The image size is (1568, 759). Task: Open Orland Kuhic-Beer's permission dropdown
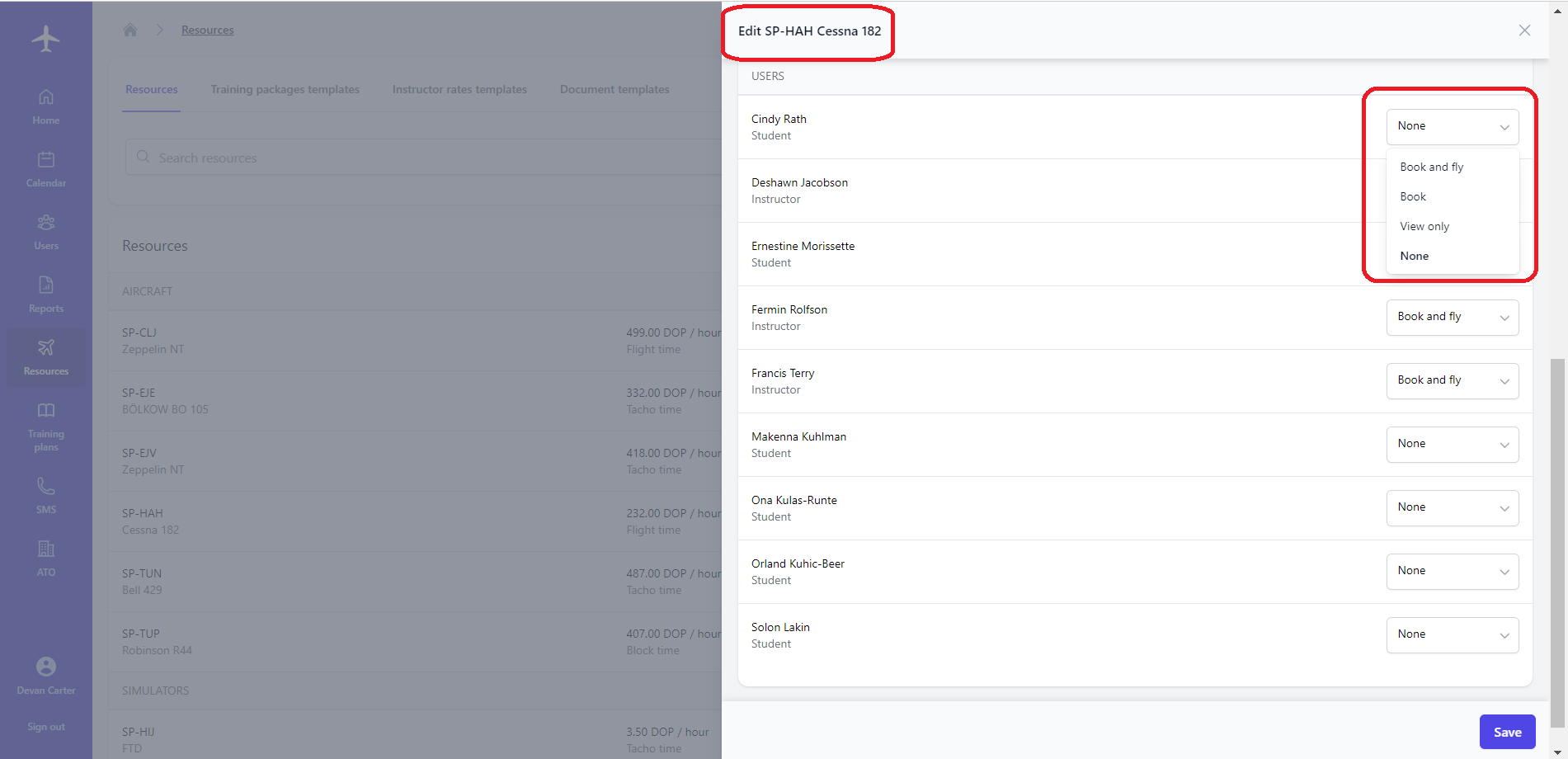1452,571
